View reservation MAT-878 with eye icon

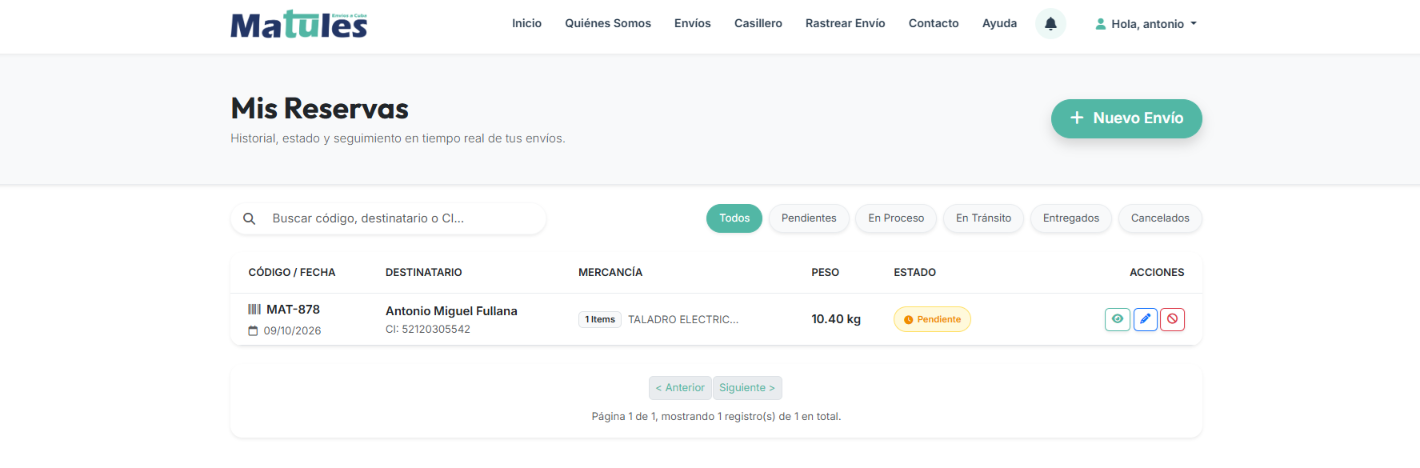(1118, 319)
